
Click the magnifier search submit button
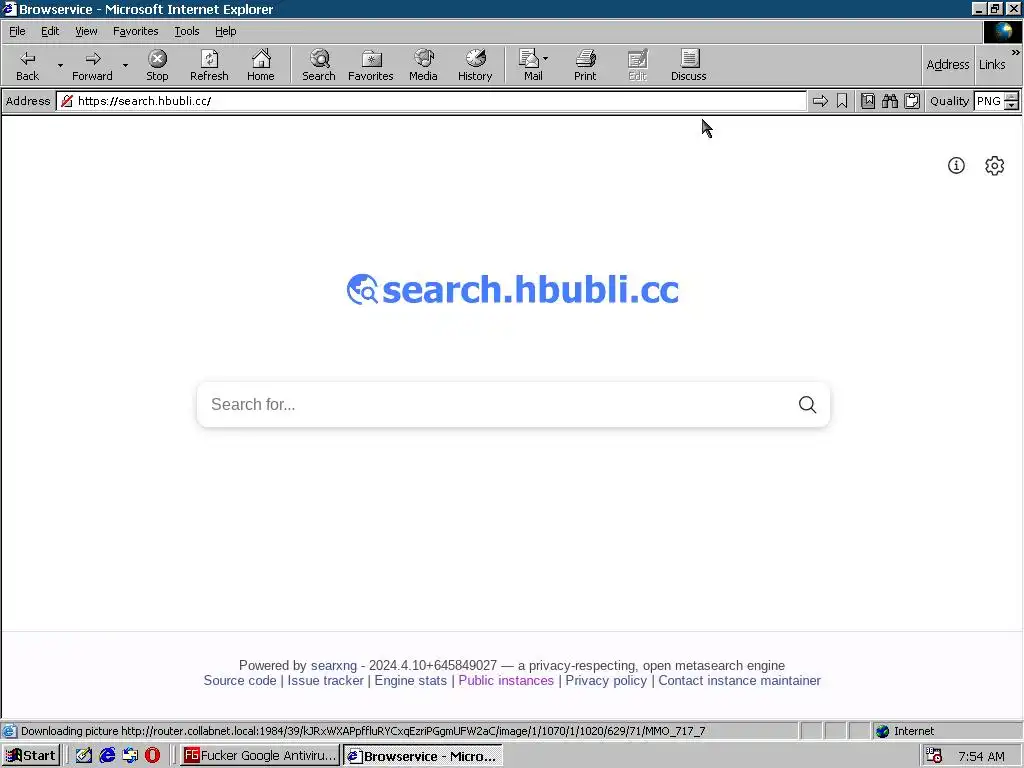tap(807, 404)
